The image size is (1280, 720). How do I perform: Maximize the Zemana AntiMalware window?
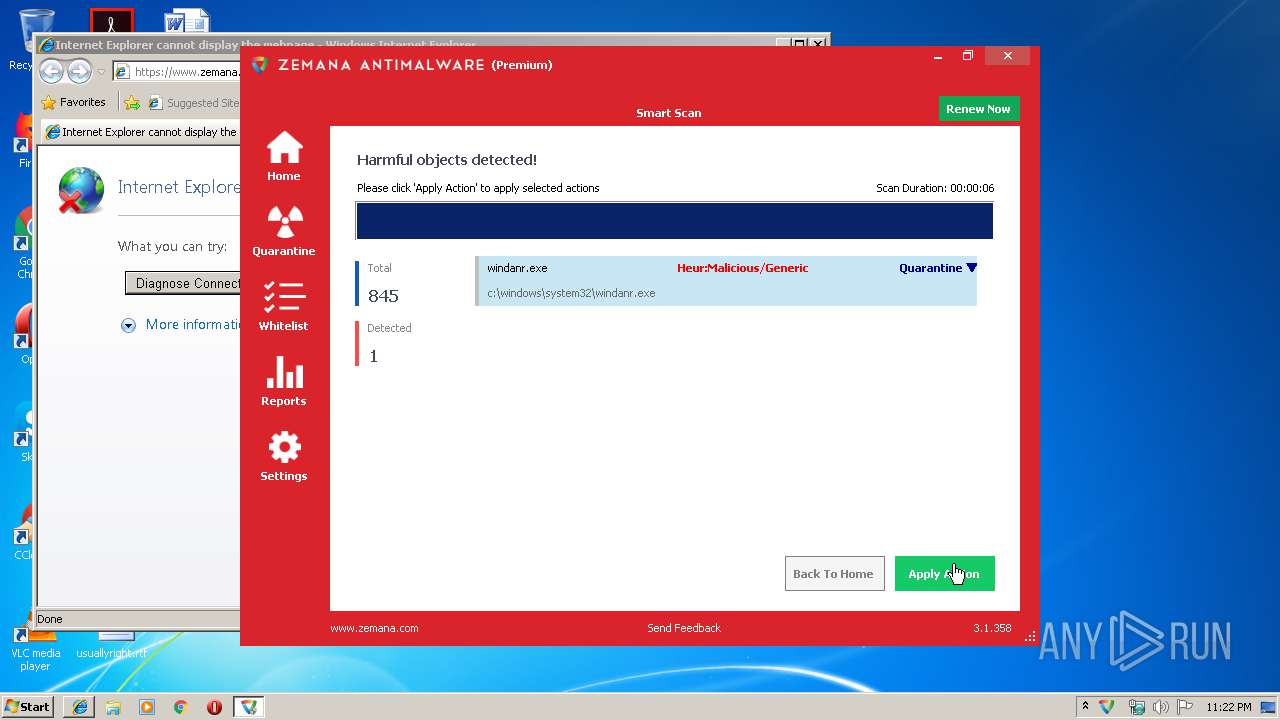(x=968, y=56)
